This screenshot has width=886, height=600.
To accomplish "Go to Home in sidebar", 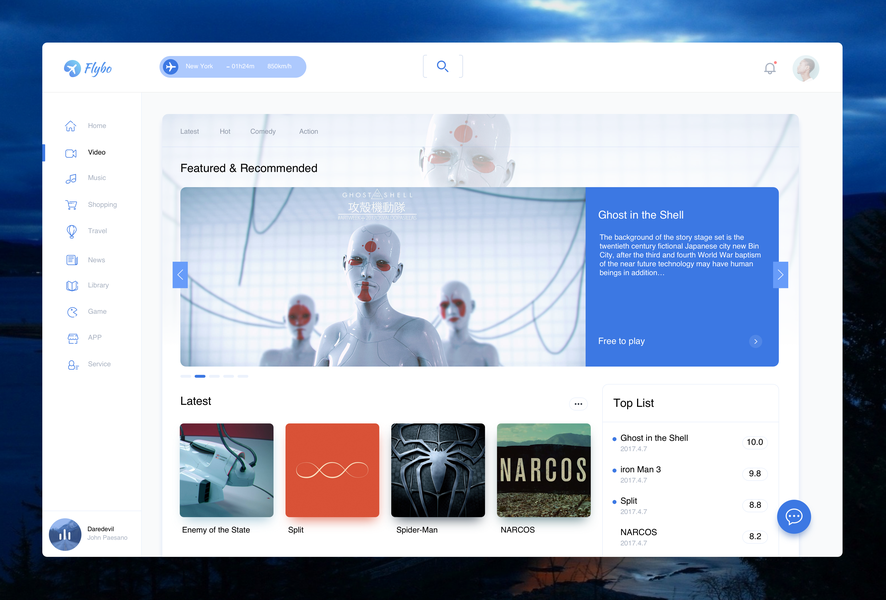I will click(97, 126).
